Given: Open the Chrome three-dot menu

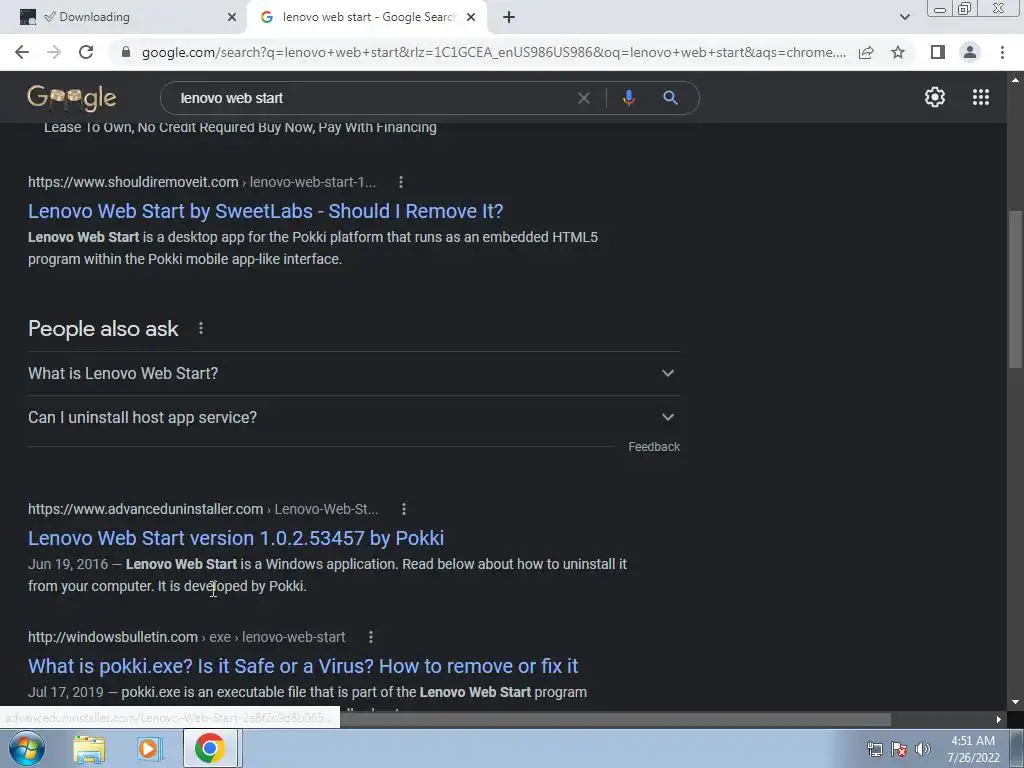Looking at the screenshot, I should 1002,52.
